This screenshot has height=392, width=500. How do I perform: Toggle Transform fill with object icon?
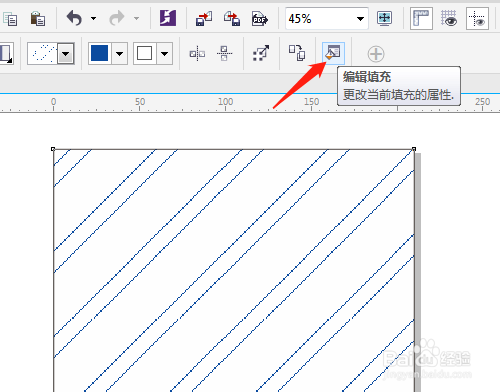coord(261,53)
